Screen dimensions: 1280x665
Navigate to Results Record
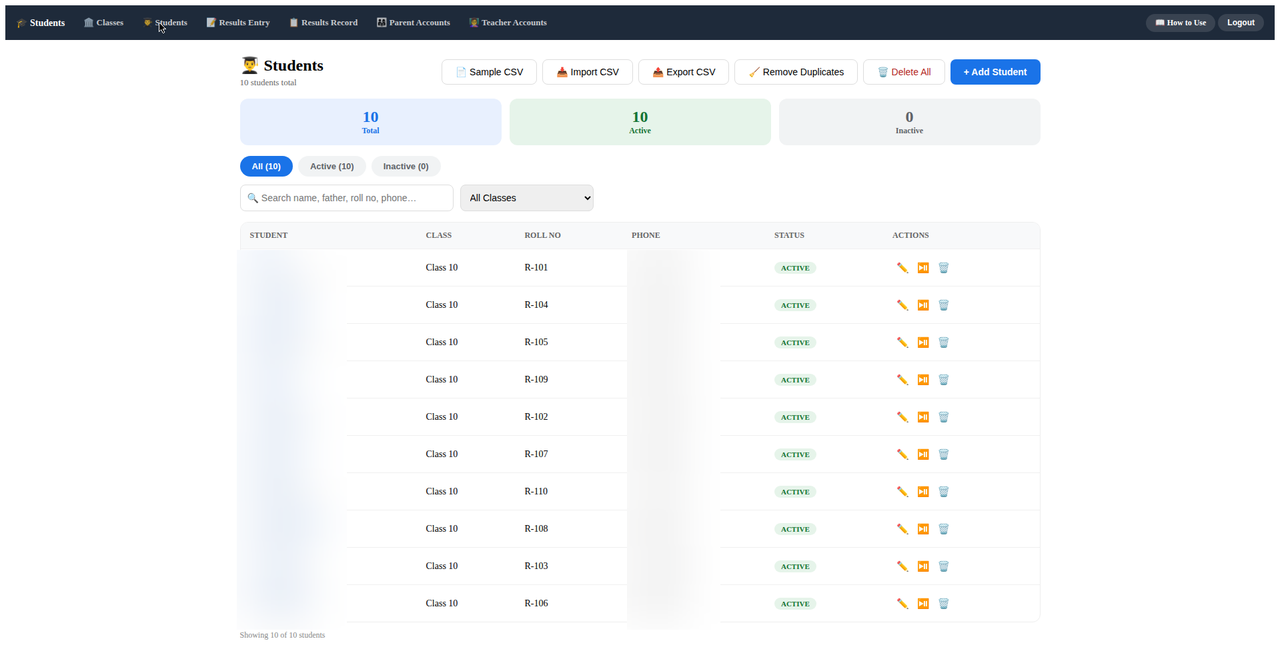click(323, 22)
